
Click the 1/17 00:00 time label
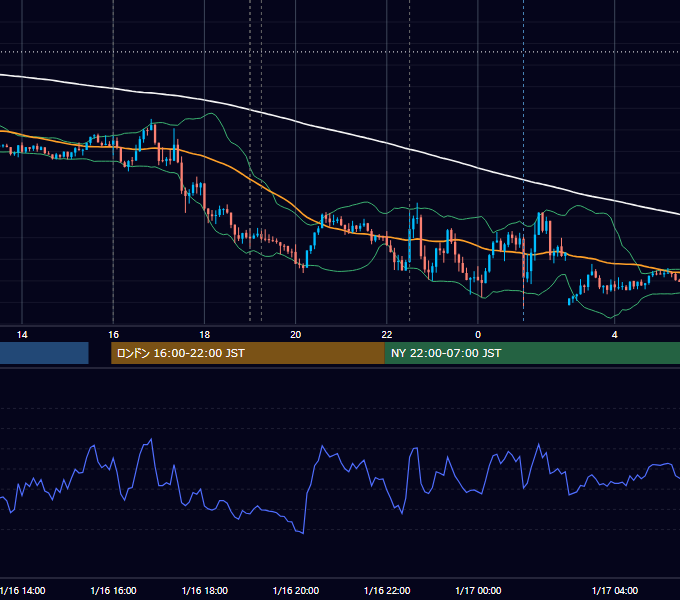(x=478, y=590)
